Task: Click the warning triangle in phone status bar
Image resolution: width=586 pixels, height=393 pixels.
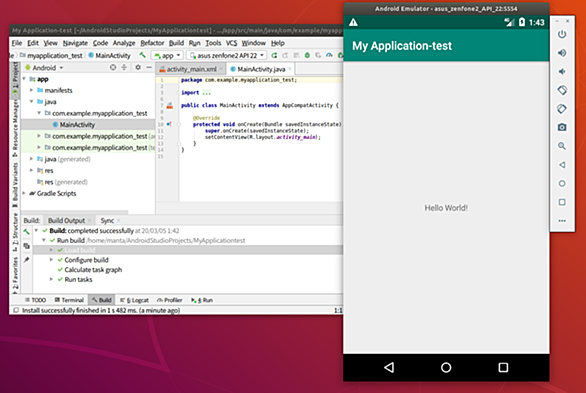Action: coord(353,22)
